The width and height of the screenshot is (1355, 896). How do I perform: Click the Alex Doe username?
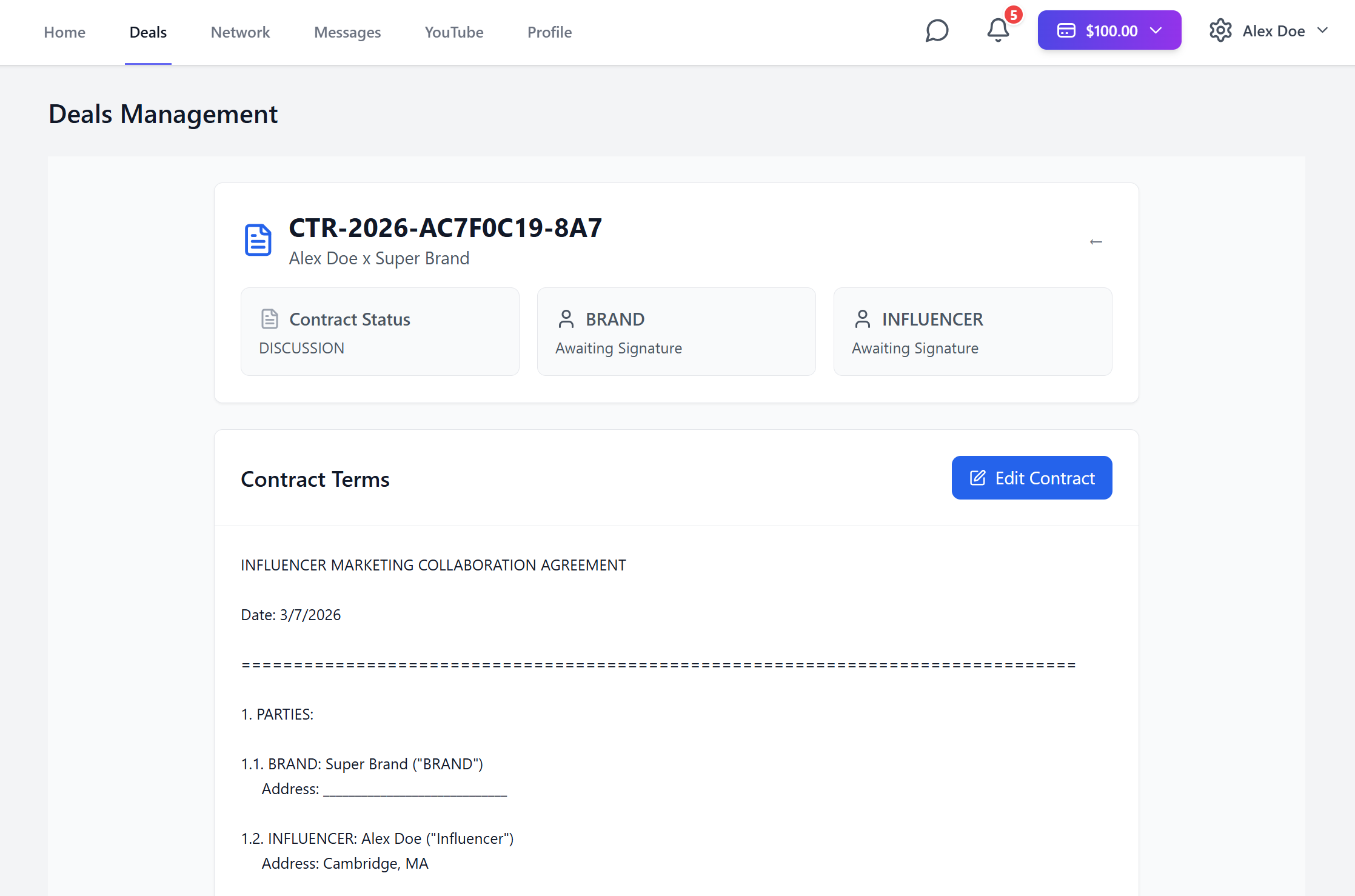[1274, 31]
